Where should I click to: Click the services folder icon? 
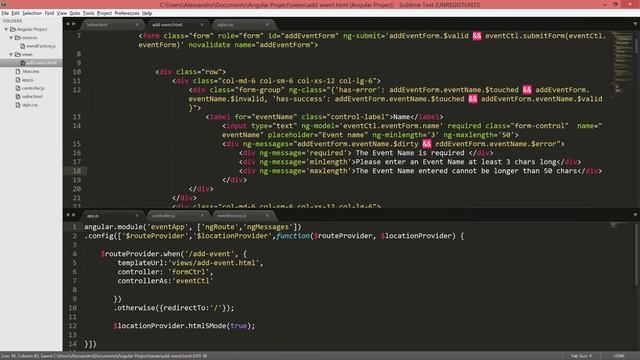(18, 38)
